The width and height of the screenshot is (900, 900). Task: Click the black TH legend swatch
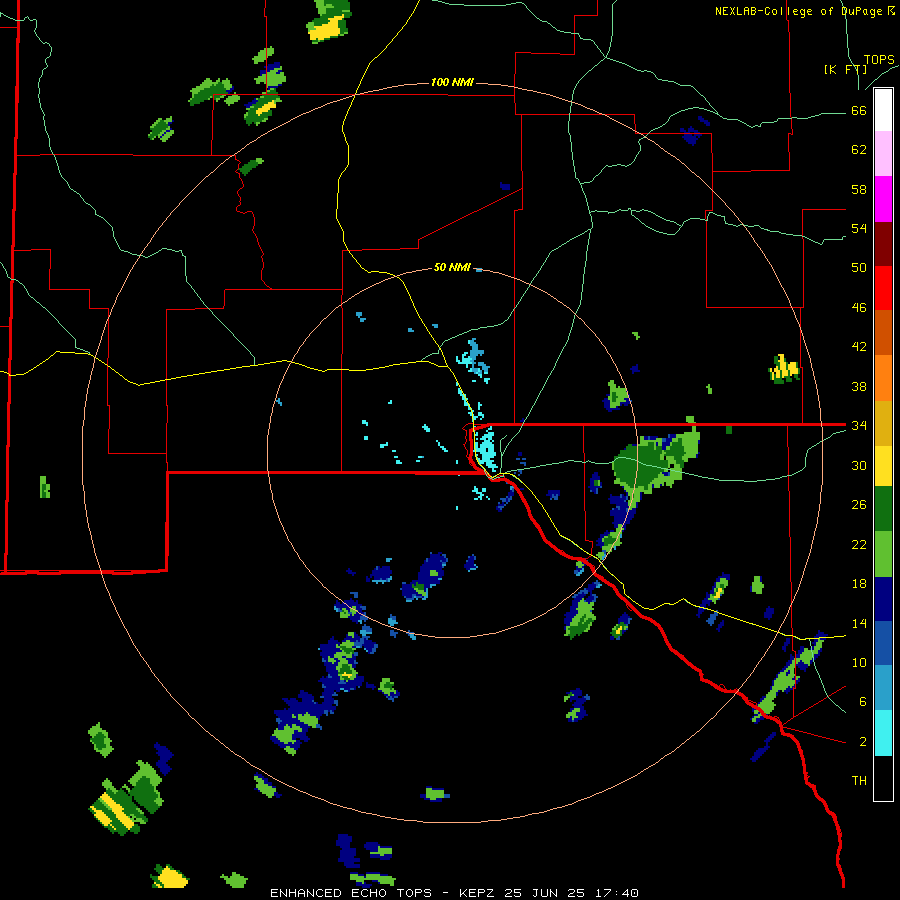[x=883, y=778]
